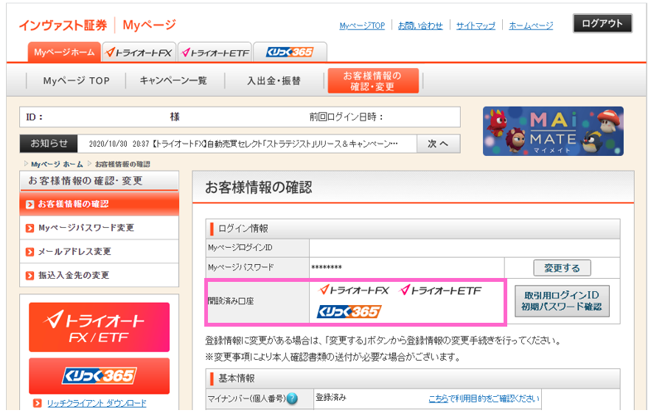Click the masked Myページパスワード value

(x=327, y=267)
